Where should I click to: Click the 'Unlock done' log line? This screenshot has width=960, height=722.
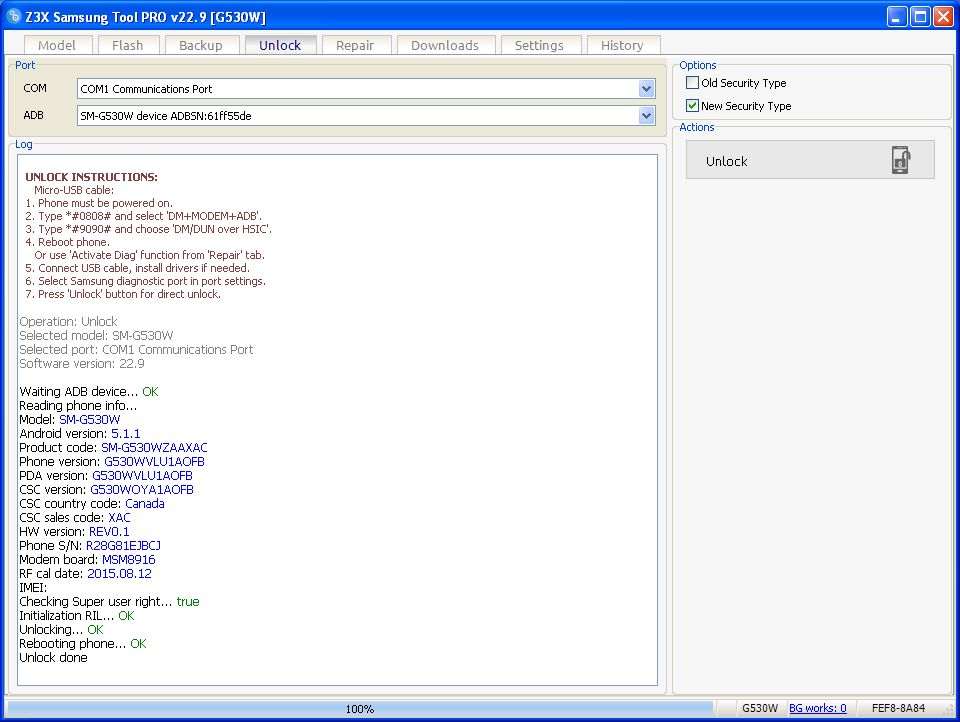tap(53, 658)
